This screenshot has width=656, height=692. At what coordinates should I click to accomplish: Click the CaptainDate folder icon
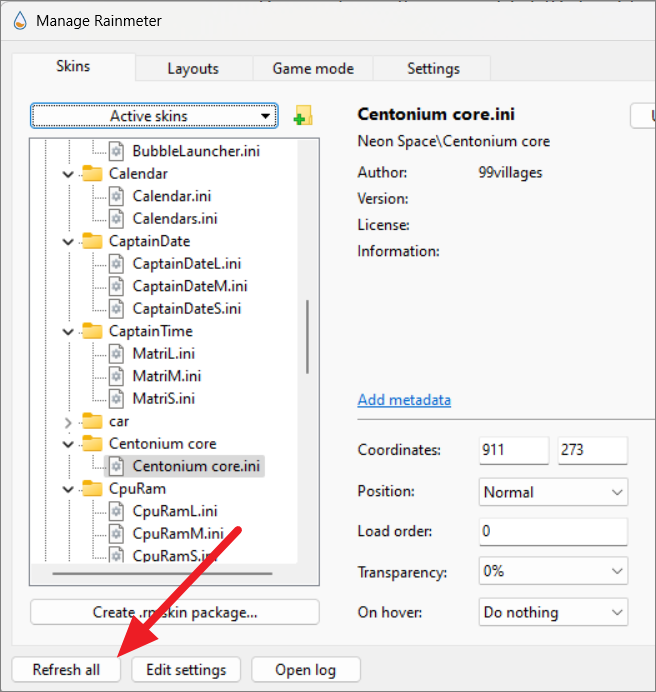tap(92, 241)
